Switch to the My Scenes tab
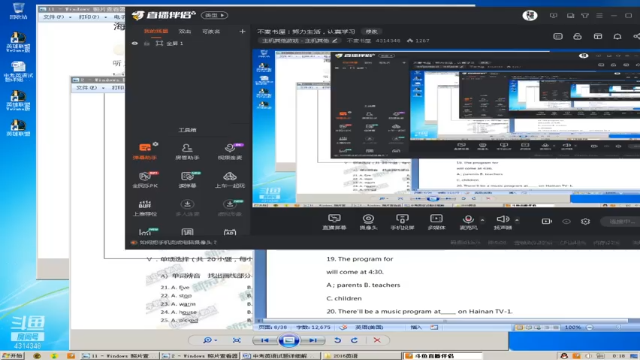Screen dimensions: 640x360 point(156,31)
